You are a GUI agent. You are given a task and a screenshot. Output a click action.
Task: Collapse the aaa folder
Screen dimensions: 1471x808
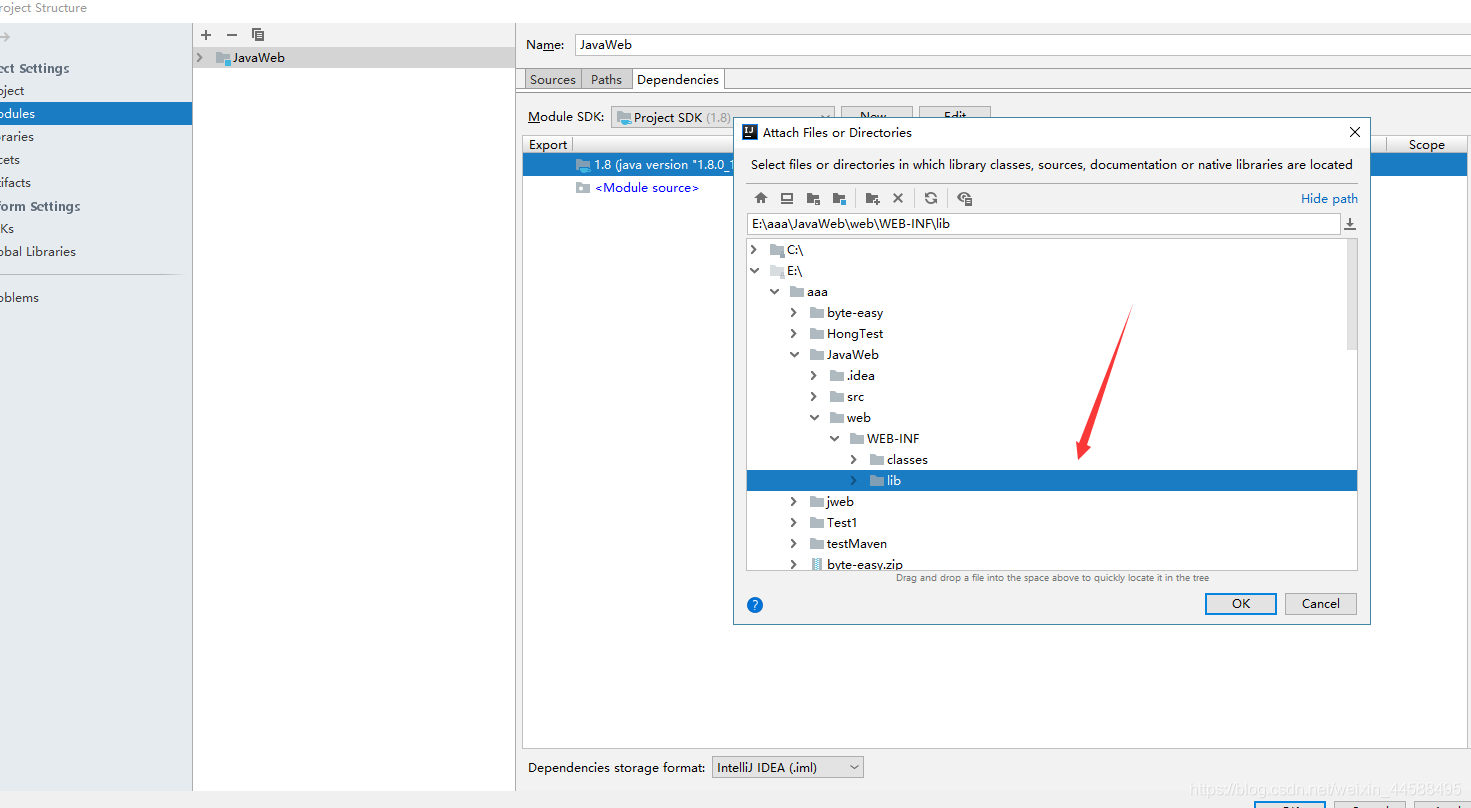774,292
